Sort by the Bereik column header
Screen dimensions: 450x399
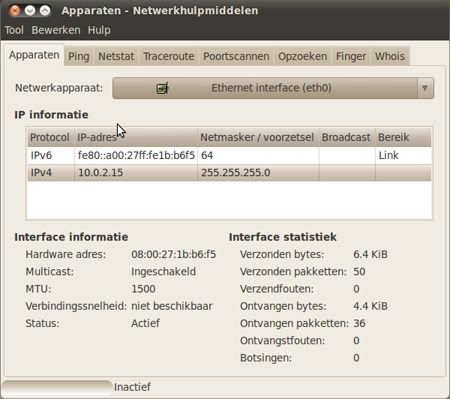click(403, 137)
